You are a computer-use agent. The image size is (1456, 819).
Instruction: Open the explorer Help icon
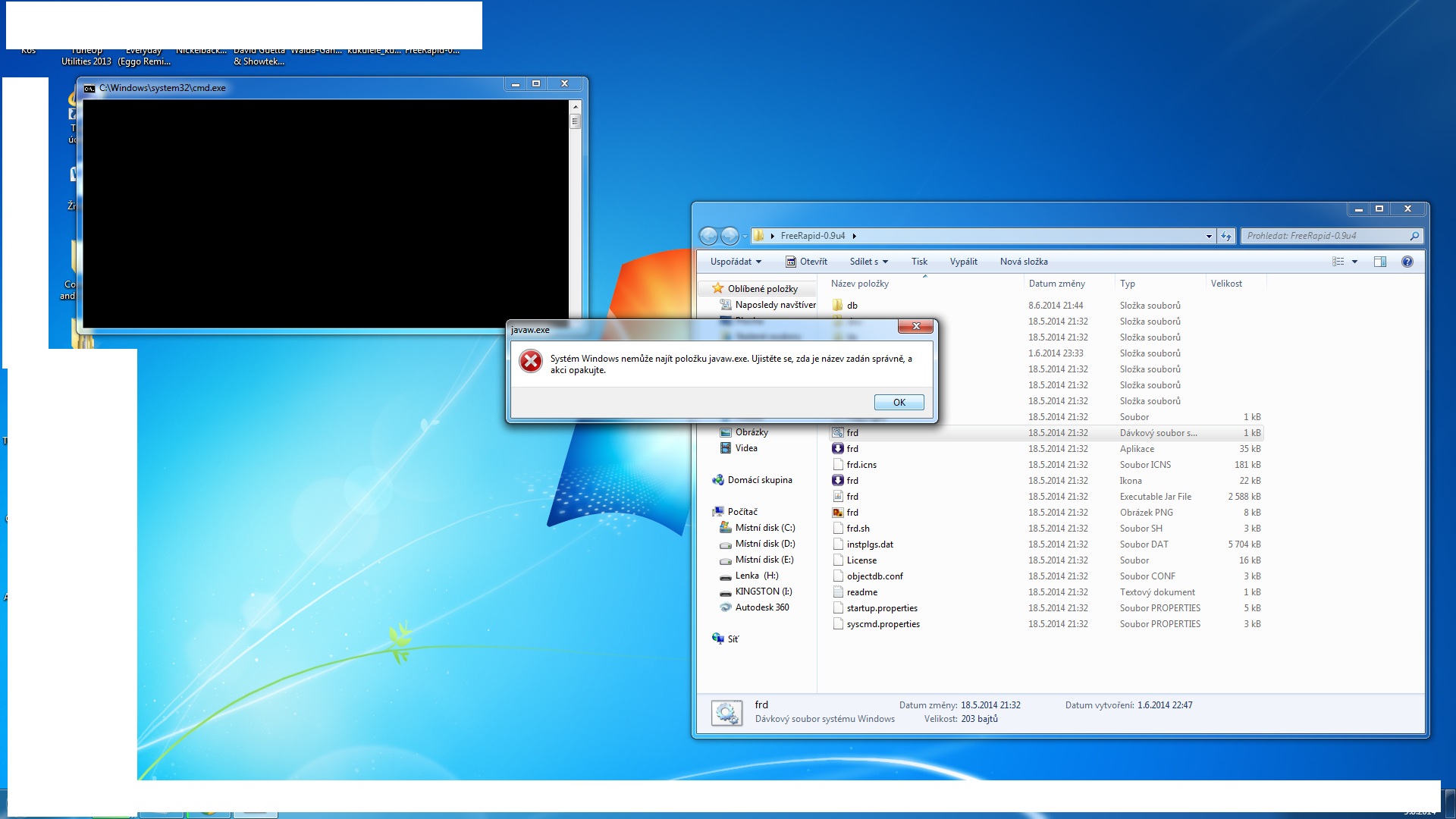[1407, 262]
